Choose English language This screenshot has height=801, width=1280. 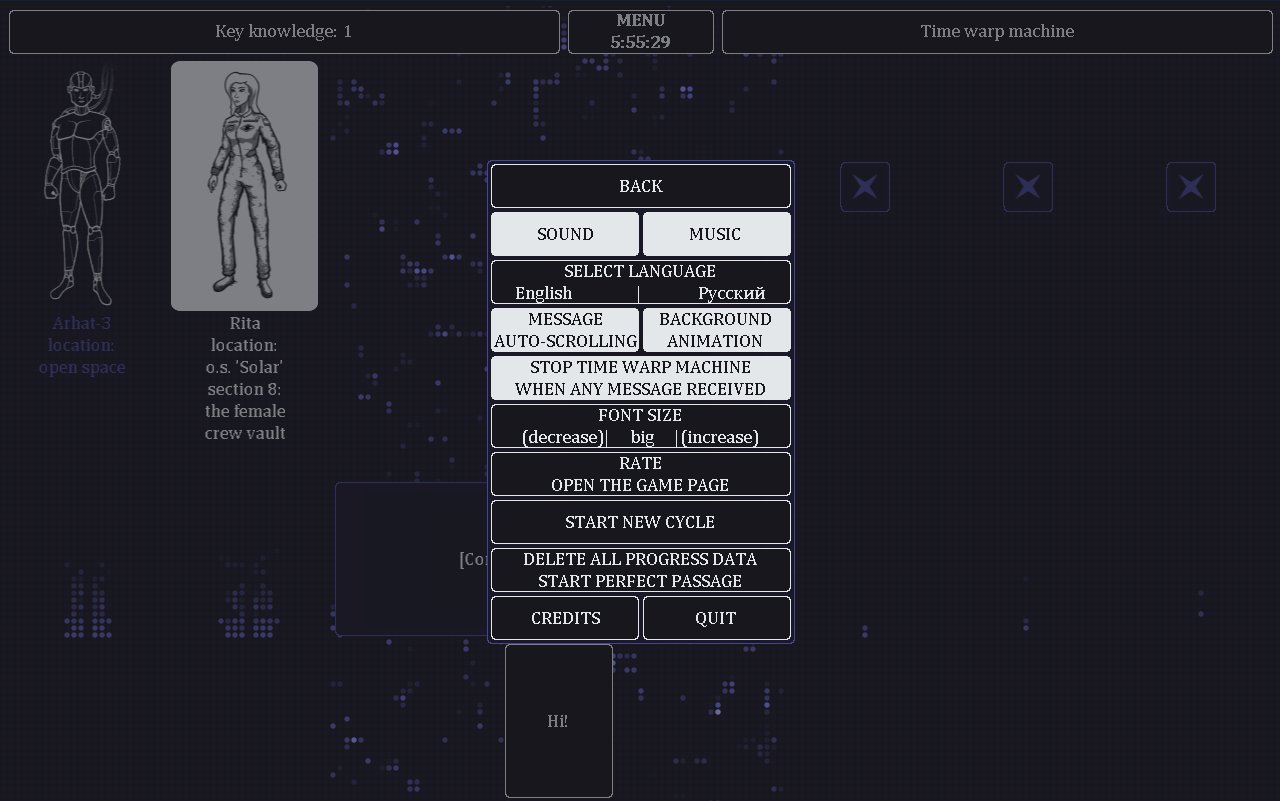pos(544,293)
